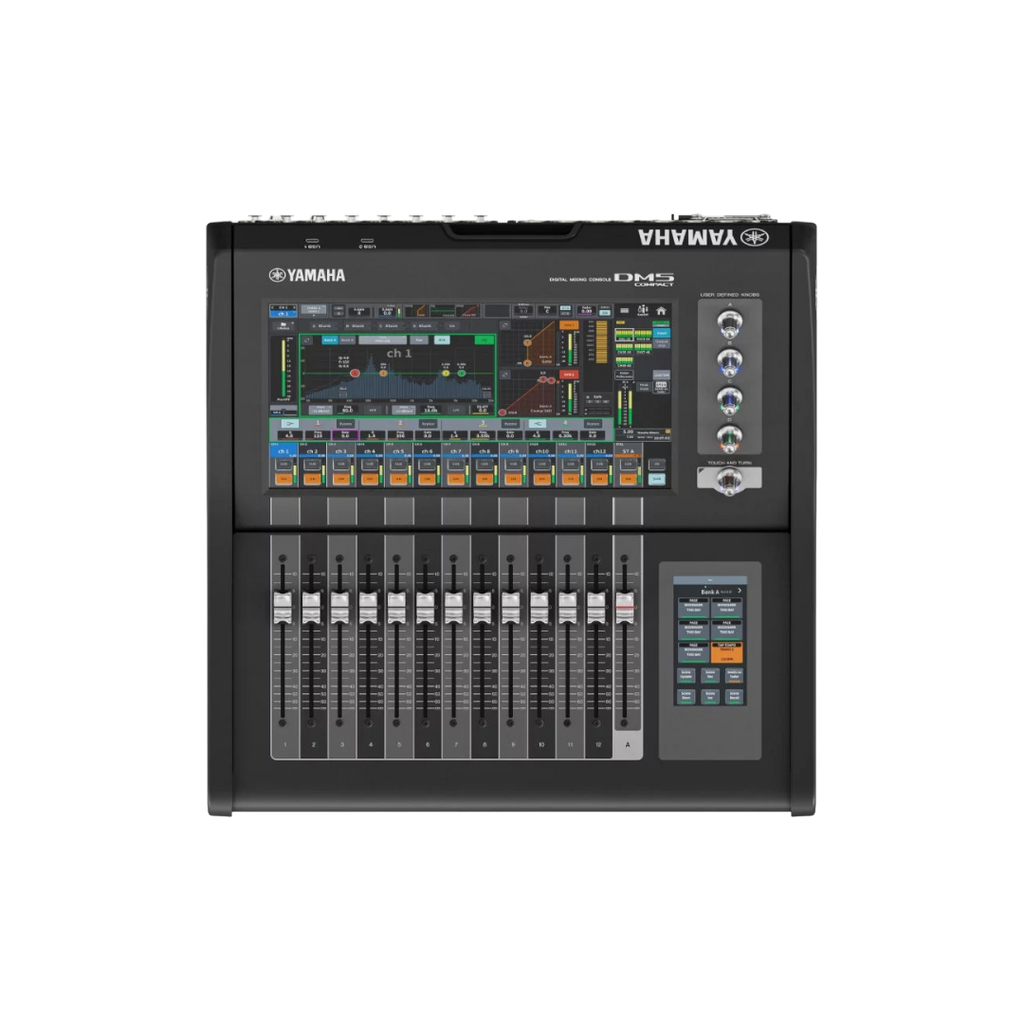This screenshot has width=1024, height=1024.
Task: Touch user defined knob C
Action: [729, 400]
